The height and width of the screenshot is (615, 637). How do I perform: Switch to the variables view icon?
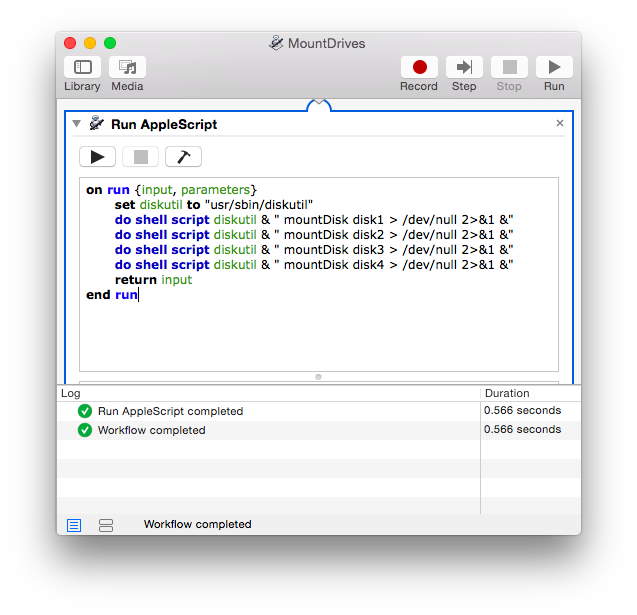tap(106, 525)
